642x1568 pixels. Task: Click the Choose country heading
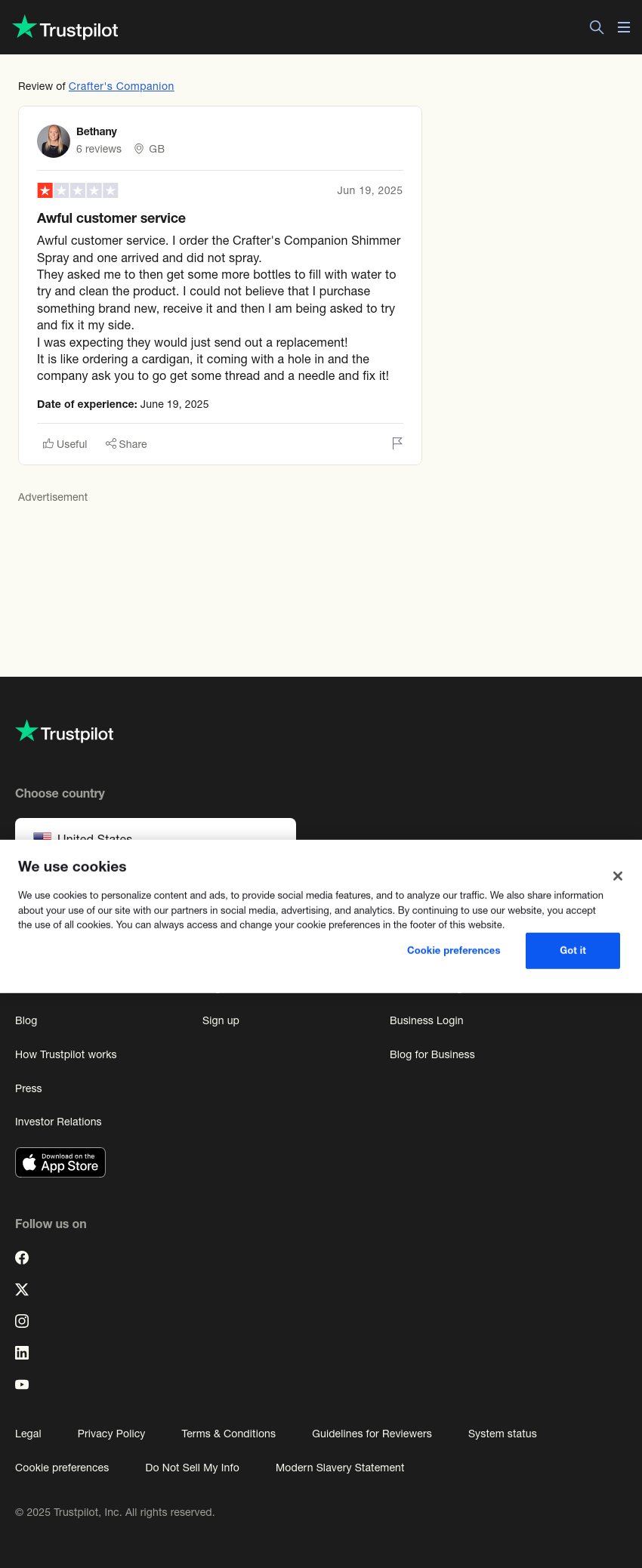60,793
